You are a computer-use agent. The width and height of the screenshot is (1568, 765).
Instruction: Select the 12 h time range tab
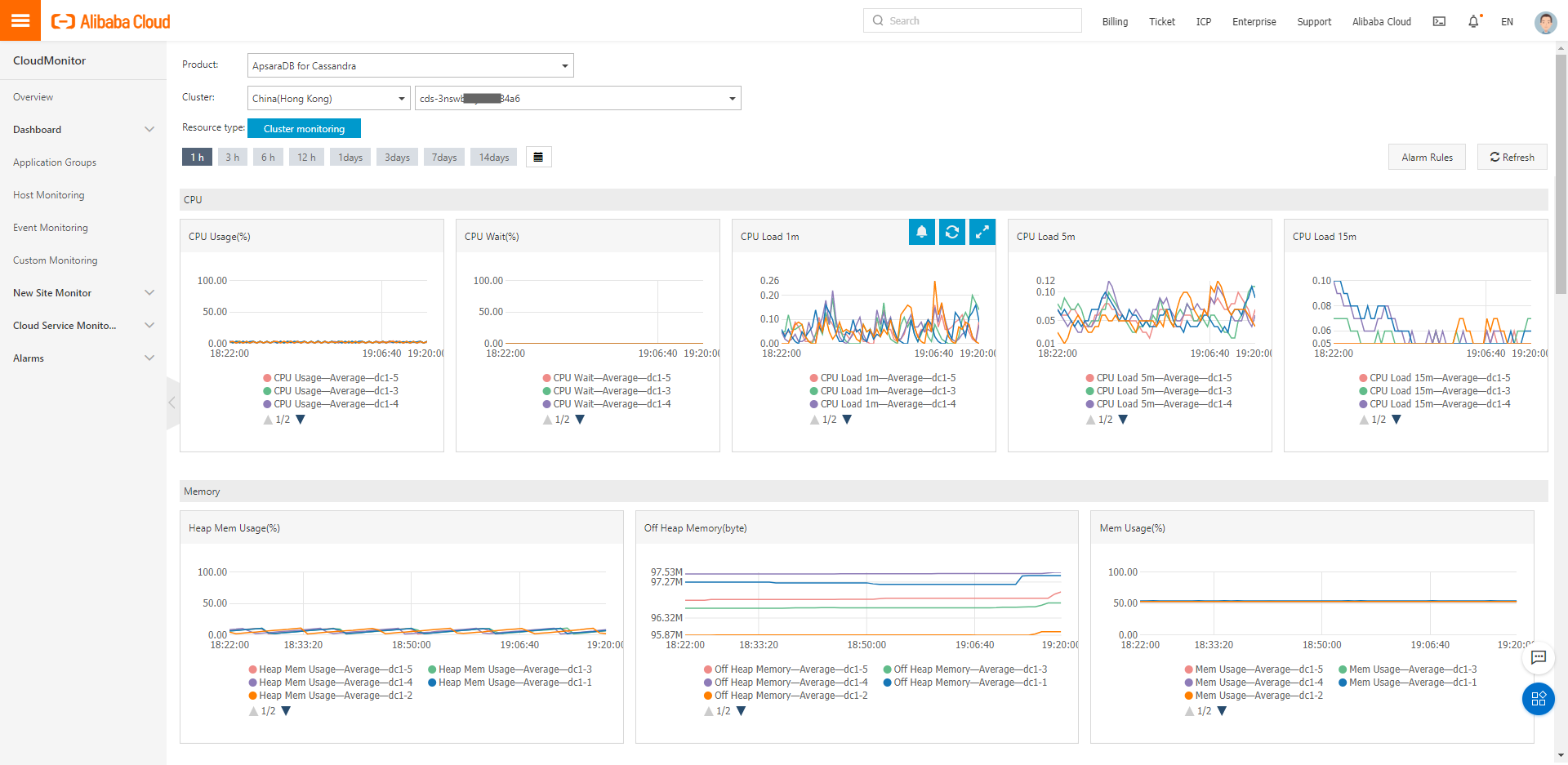[306, 157]
